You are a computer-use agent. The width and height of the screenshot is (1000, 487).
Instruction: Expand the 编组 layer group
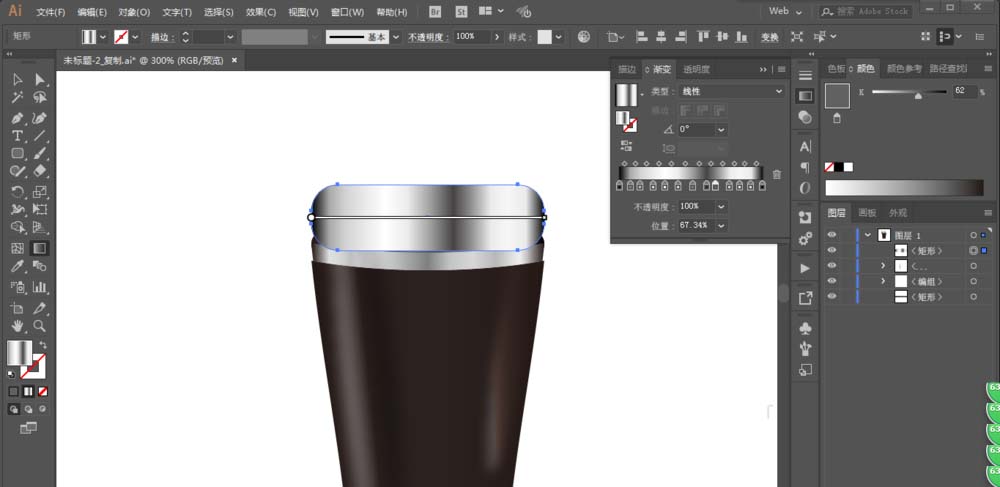point(882,282)
